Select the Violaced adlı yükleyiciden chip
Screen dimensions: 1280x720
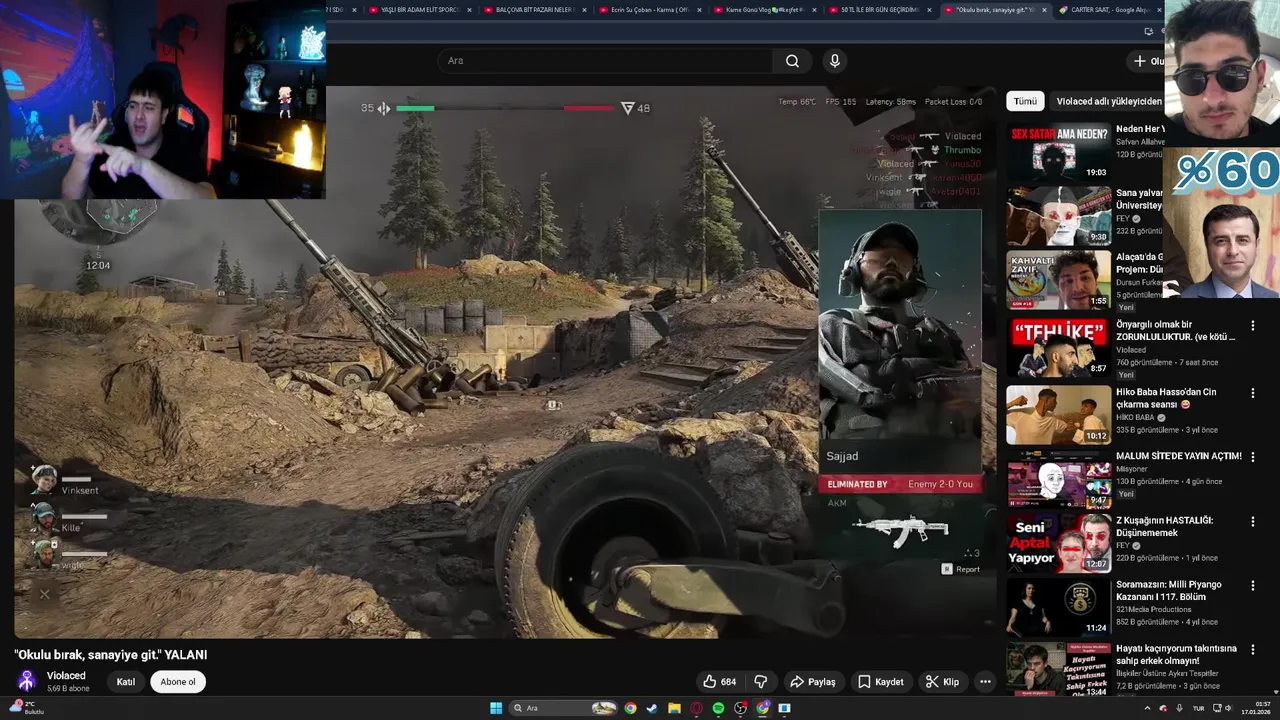(1108, 101)
